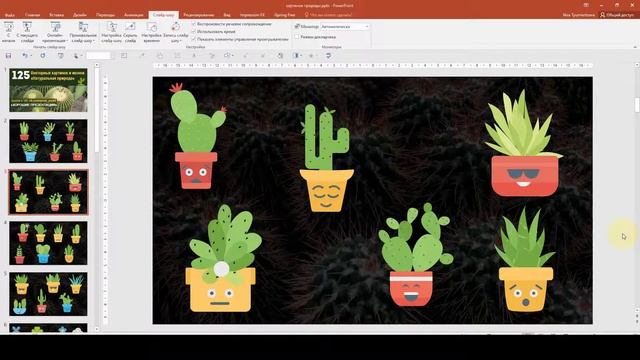Screen dimensions: 640x360
Task: Collapse the ribbon with arrow
Action: tap(634, 47)
